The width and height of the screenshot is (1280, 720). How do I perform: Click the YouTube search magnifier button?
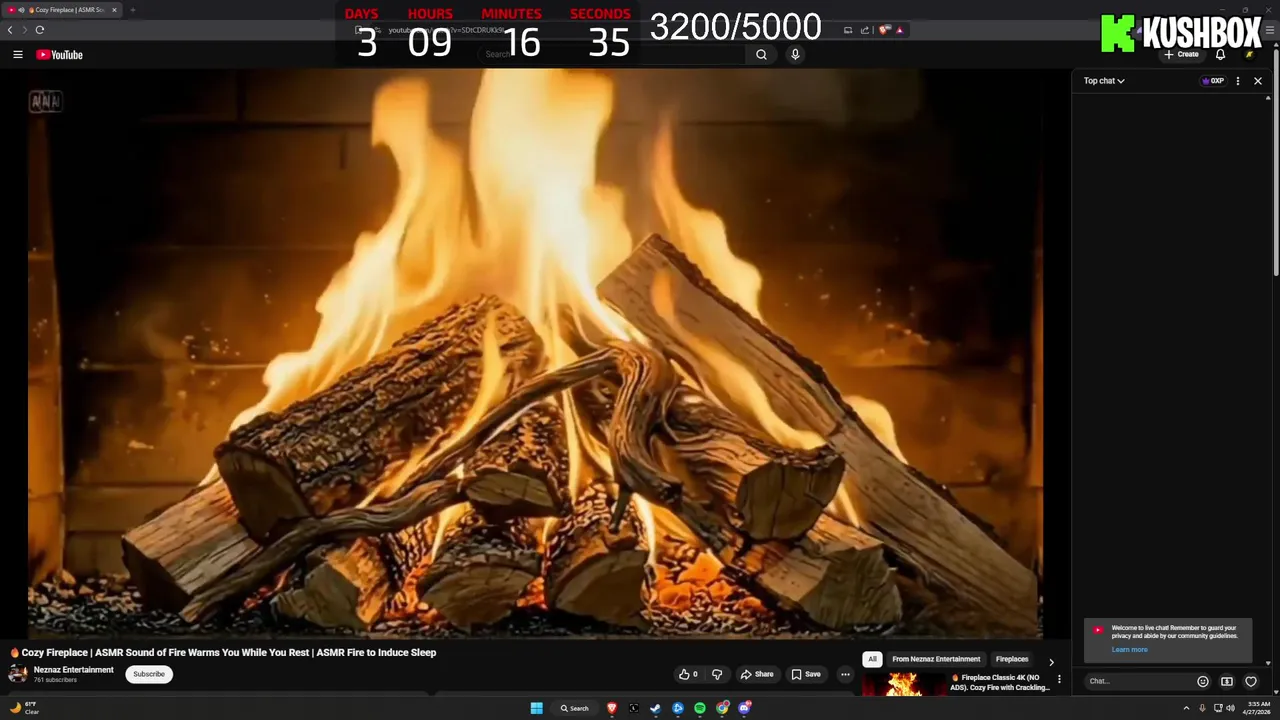click(x=761, y=55)
